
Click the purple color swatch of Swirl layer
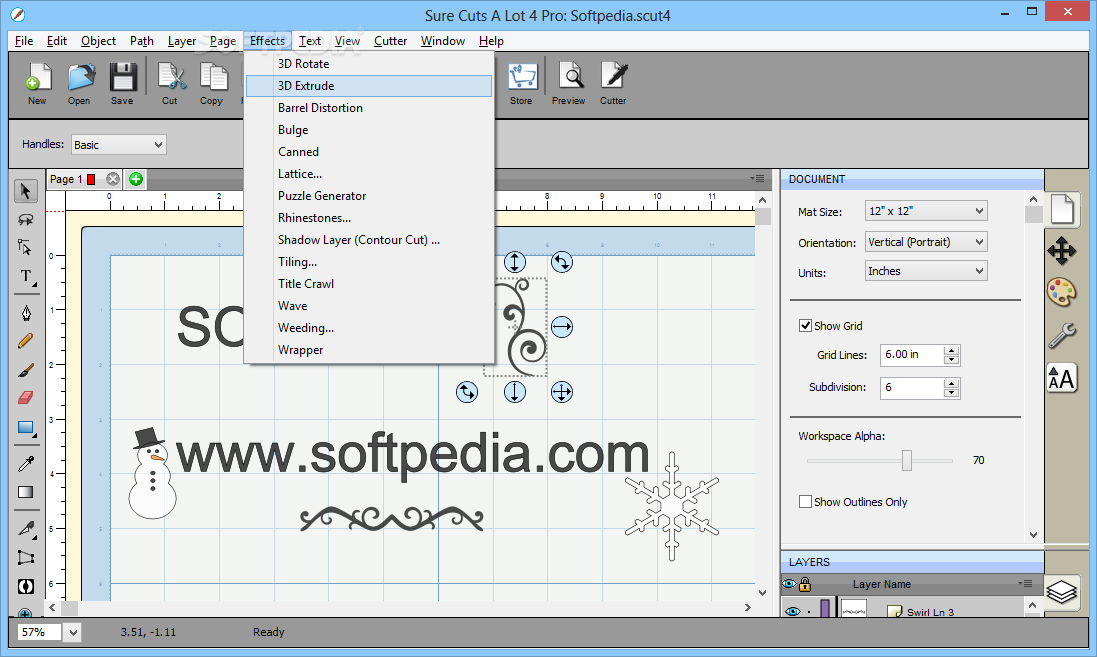click(x=826, y=608)
